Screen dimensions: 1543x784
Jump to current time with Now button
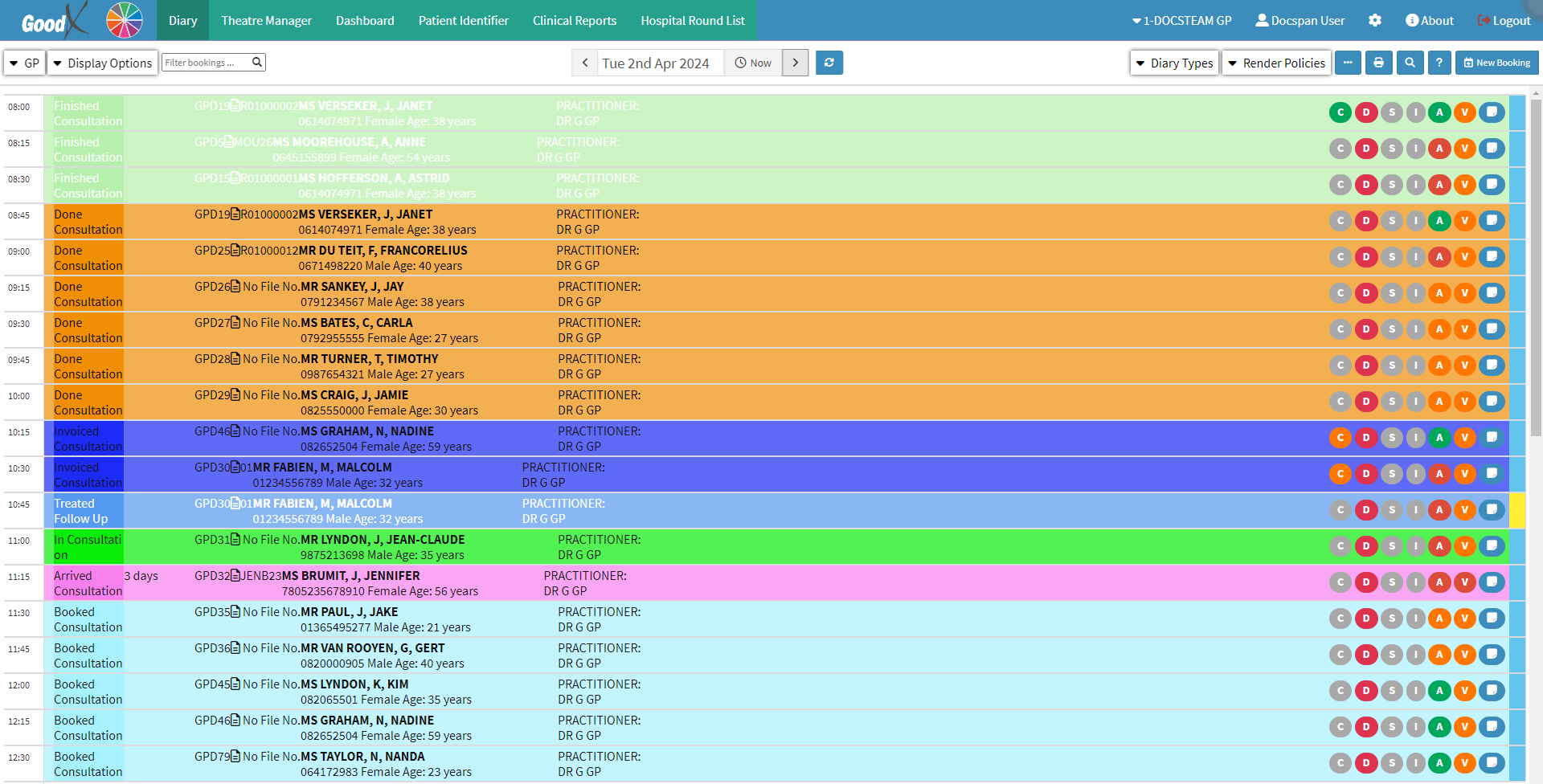[753, 63]
